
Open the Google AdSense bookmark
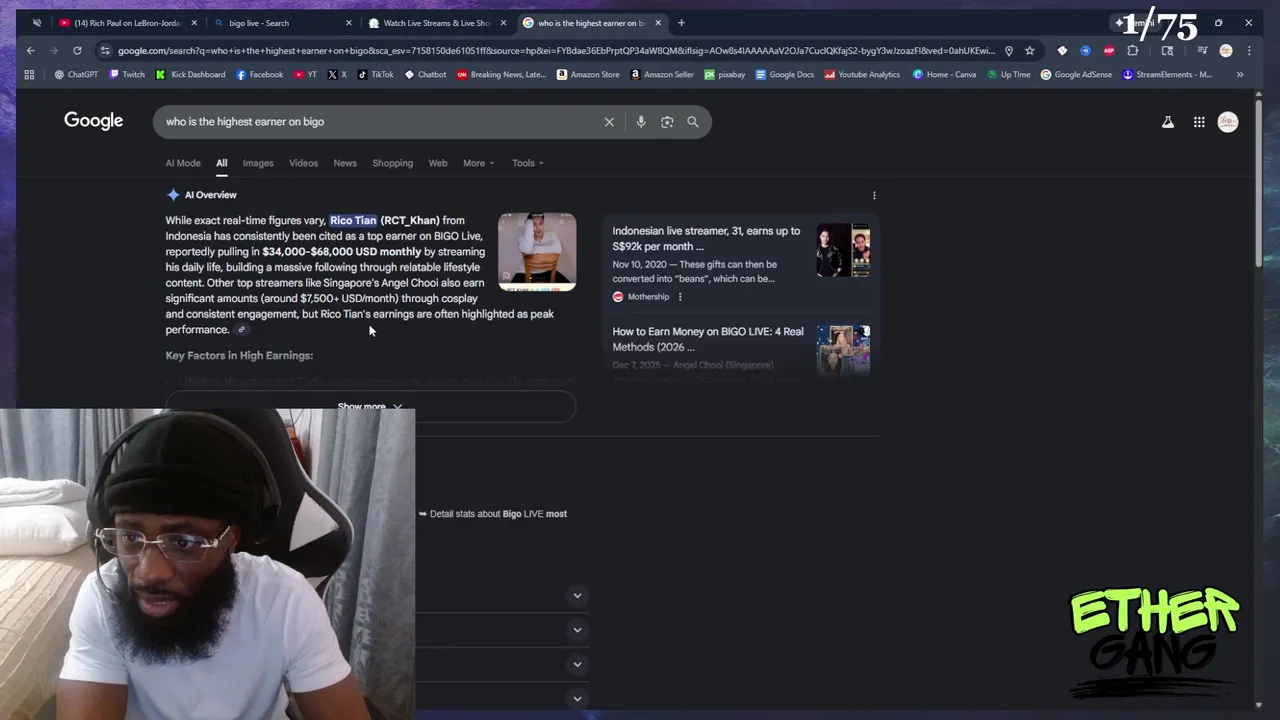(x=1076, y=74)
